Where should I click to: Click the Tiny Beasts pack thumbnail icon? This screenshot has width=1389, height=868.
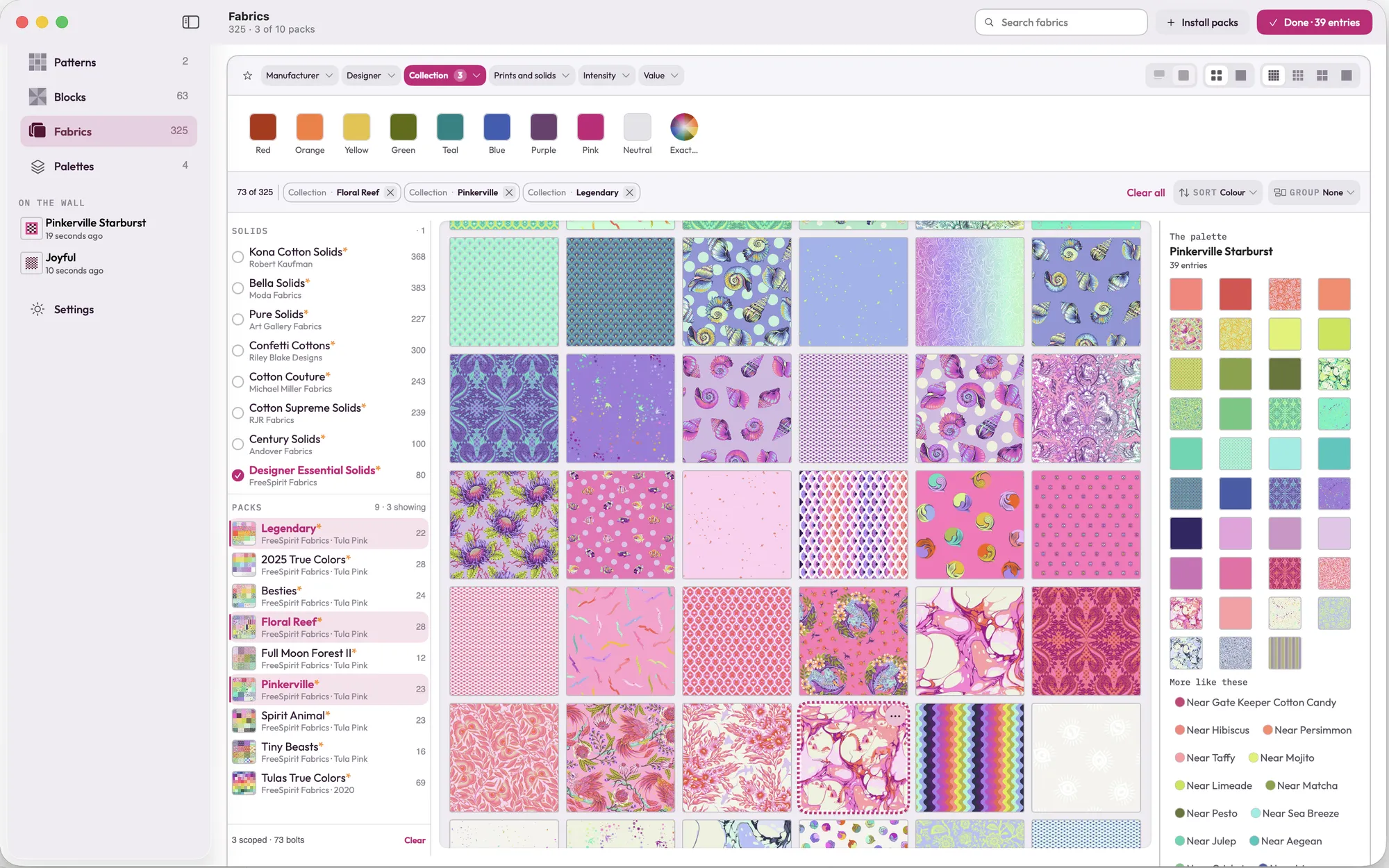click(244, 752)
